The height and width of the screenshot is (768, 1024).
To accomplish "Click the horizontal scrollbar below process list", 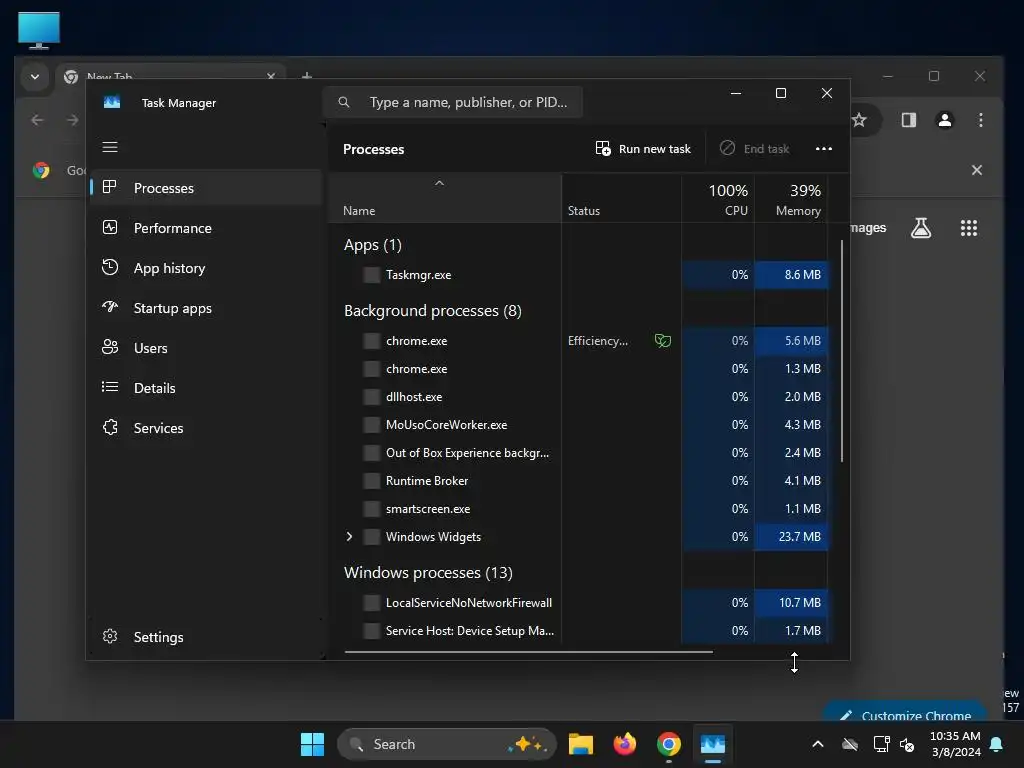I will (x=528, y=651).
